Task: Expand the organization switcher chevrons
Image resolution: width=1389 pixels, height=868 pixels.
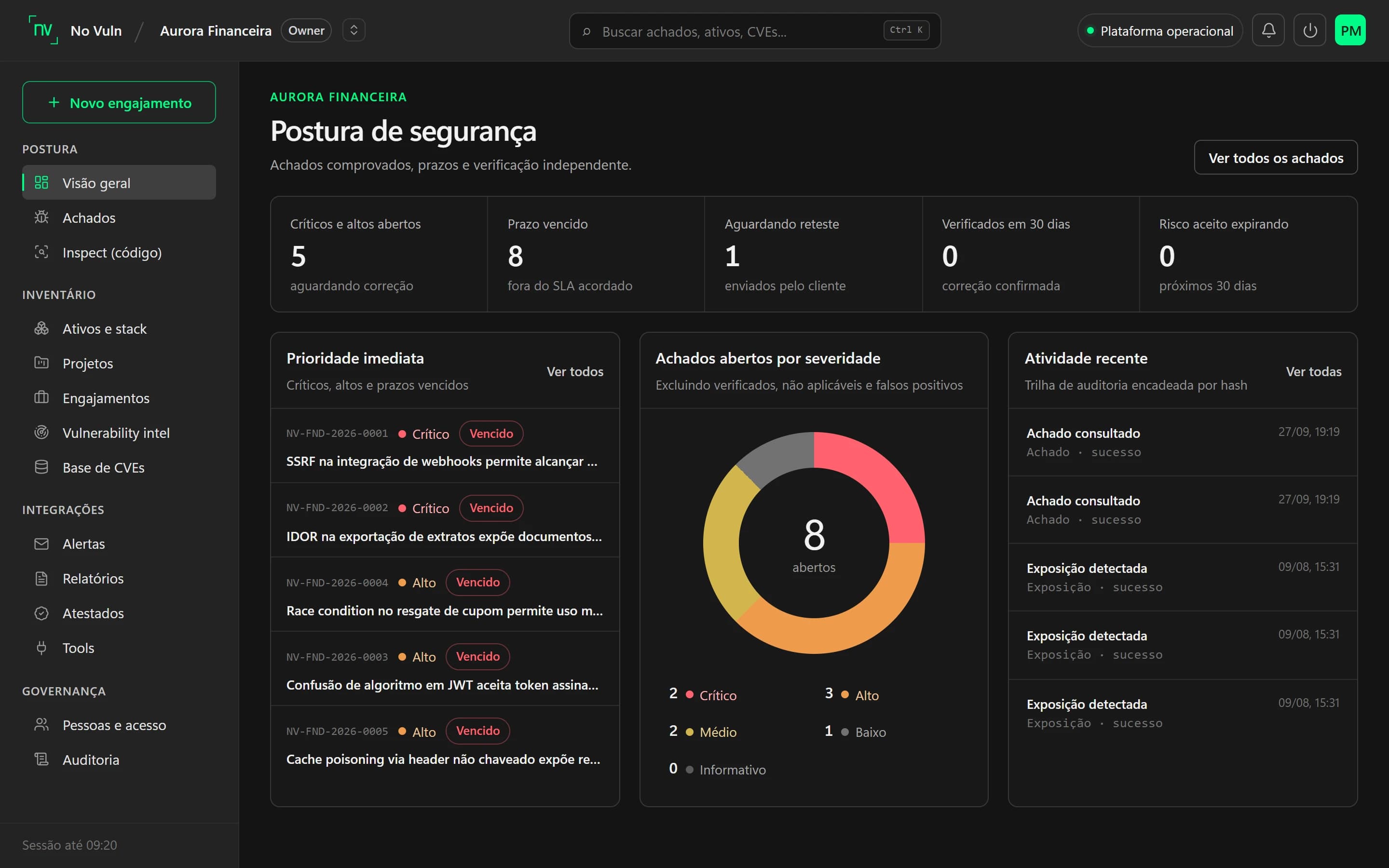Action: tap(354, 30)
